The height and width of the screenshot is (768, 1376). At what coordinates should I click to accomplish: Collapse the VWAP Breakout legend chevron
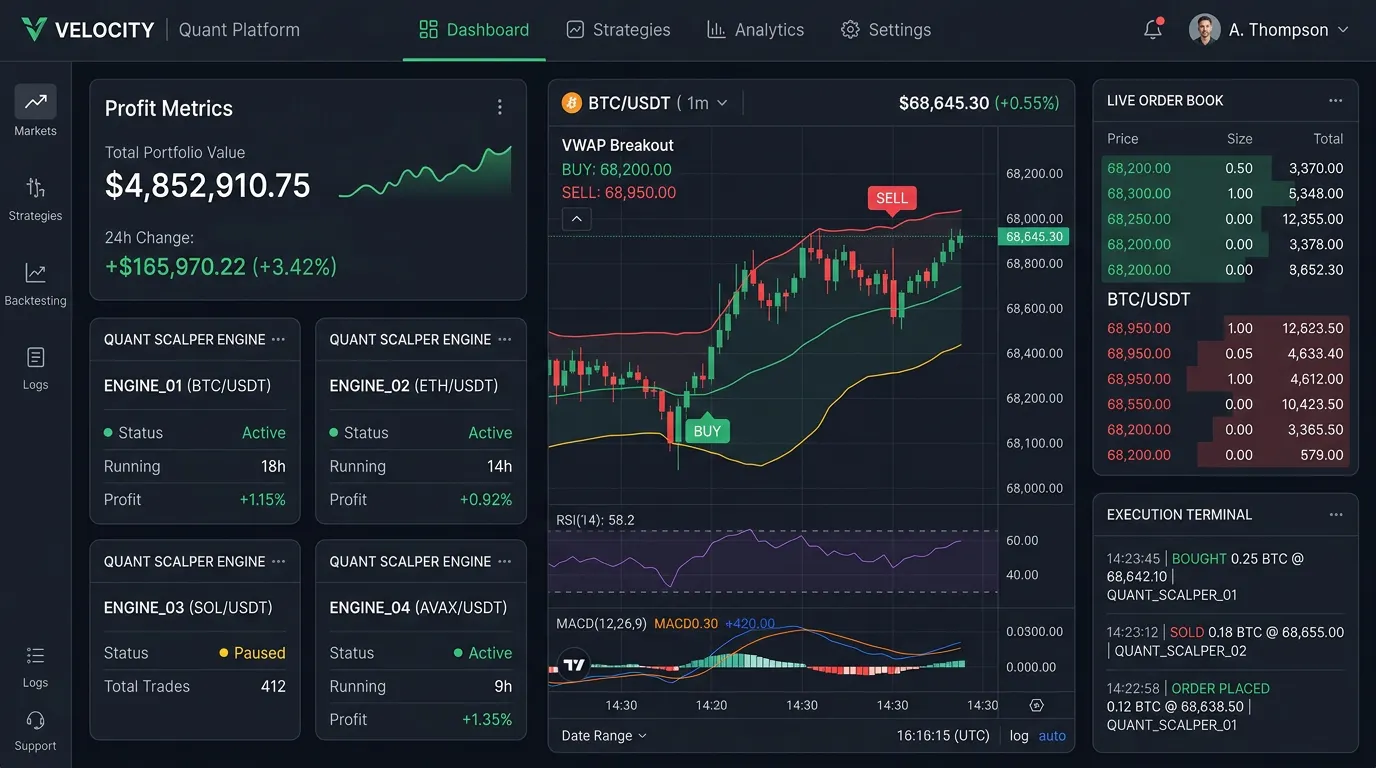[x=577, y=219]
